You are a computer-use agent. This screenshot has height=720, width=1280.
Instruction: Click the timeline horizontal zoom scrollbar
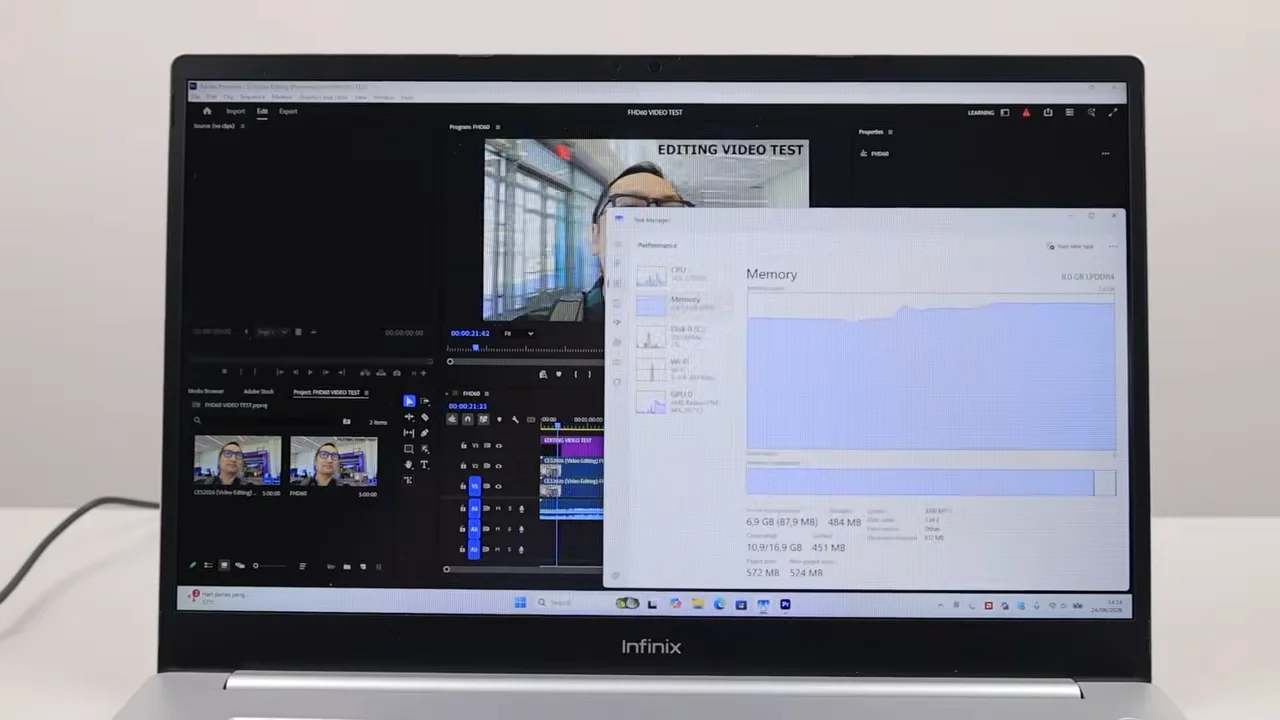525,569
